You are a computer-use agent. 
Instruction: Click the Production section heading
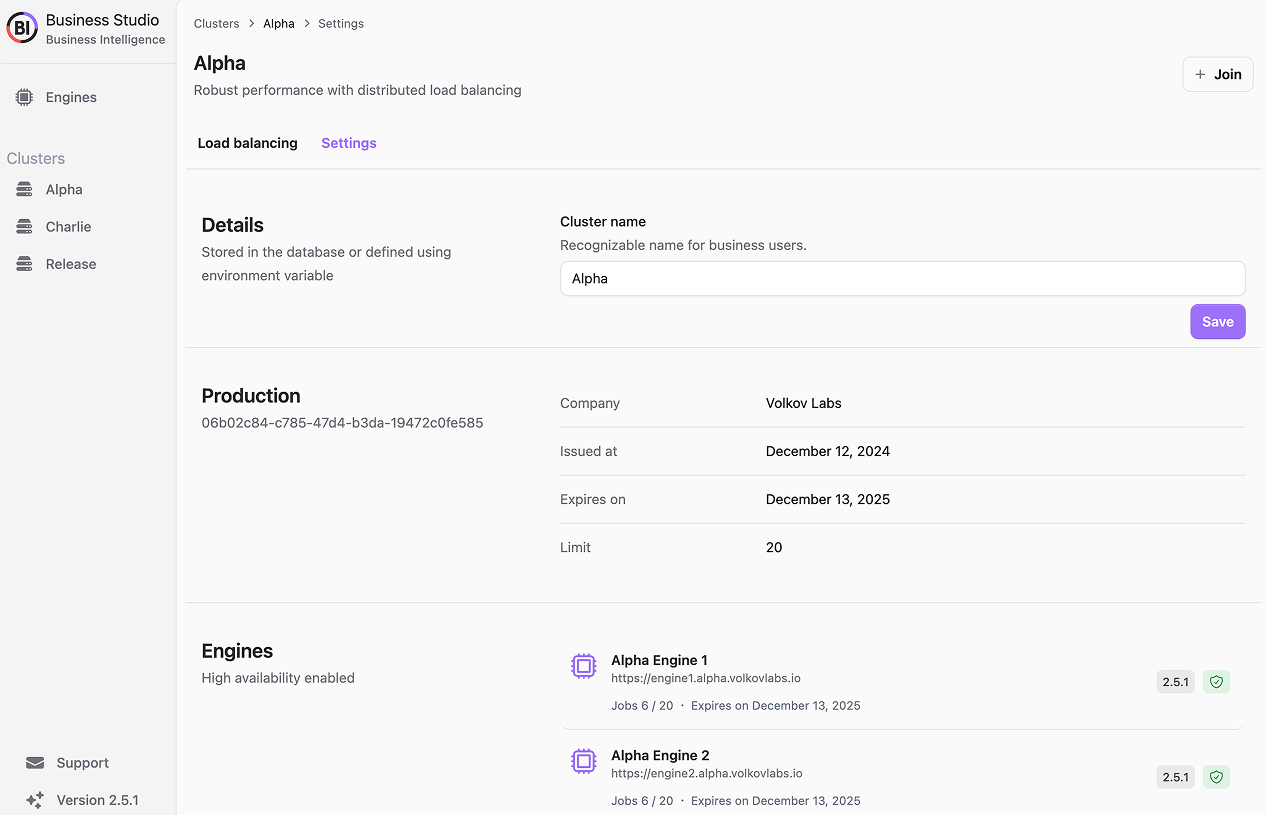[251, 396]
